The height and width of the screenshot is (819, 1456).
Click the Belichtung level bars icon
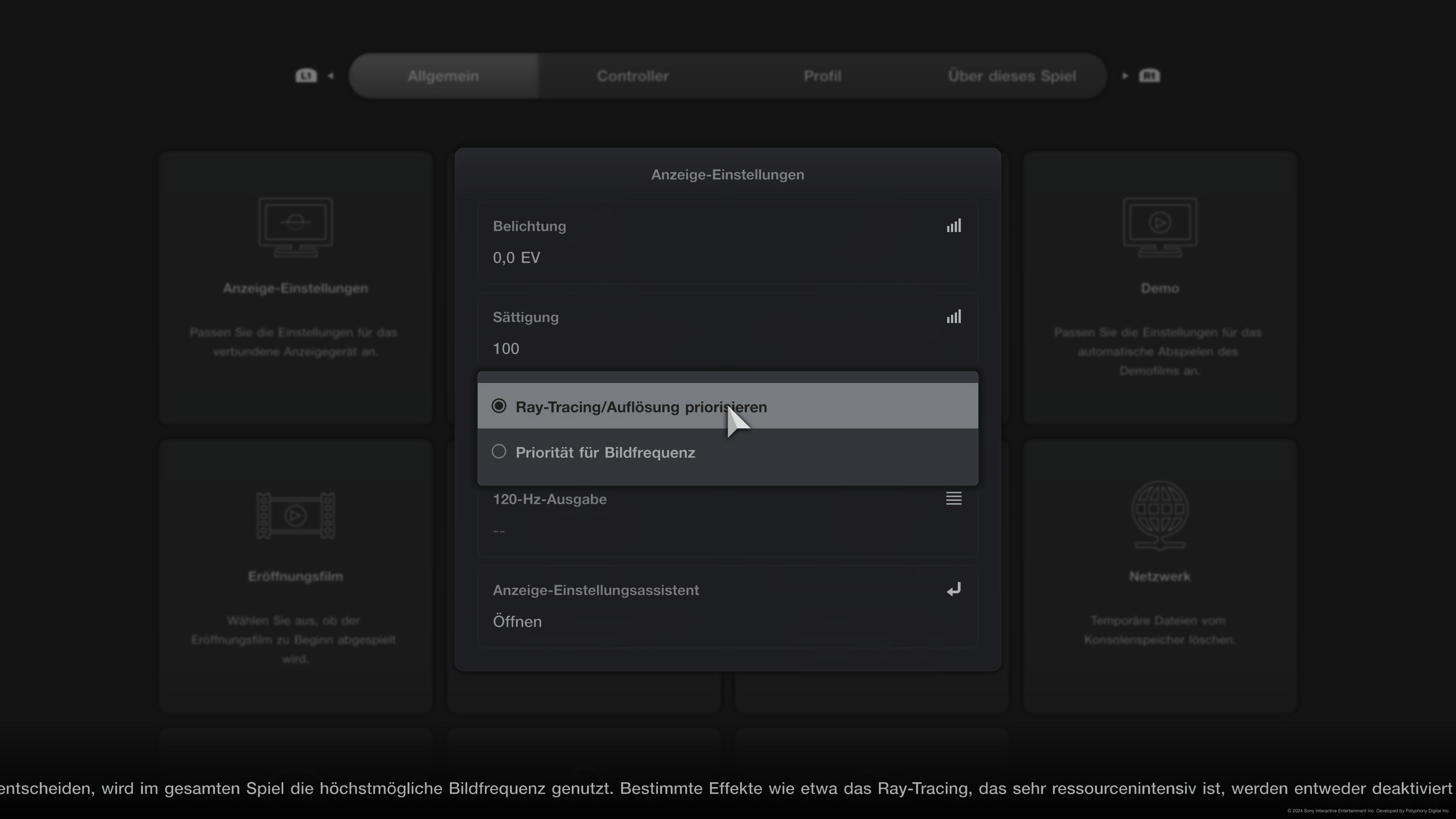pos(954,226)
